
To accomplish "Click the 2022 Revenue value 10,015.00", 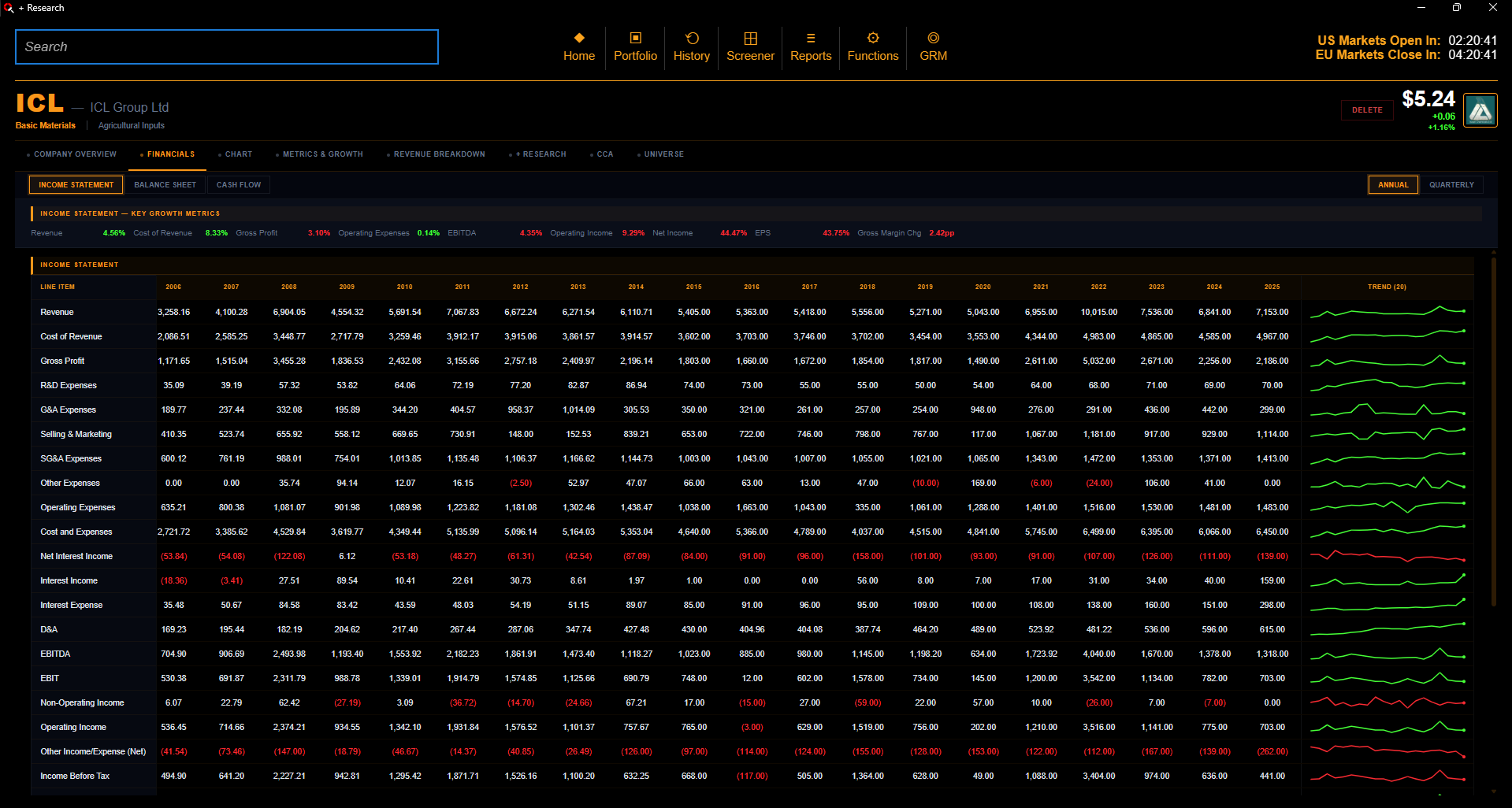I will point(1098,313).
